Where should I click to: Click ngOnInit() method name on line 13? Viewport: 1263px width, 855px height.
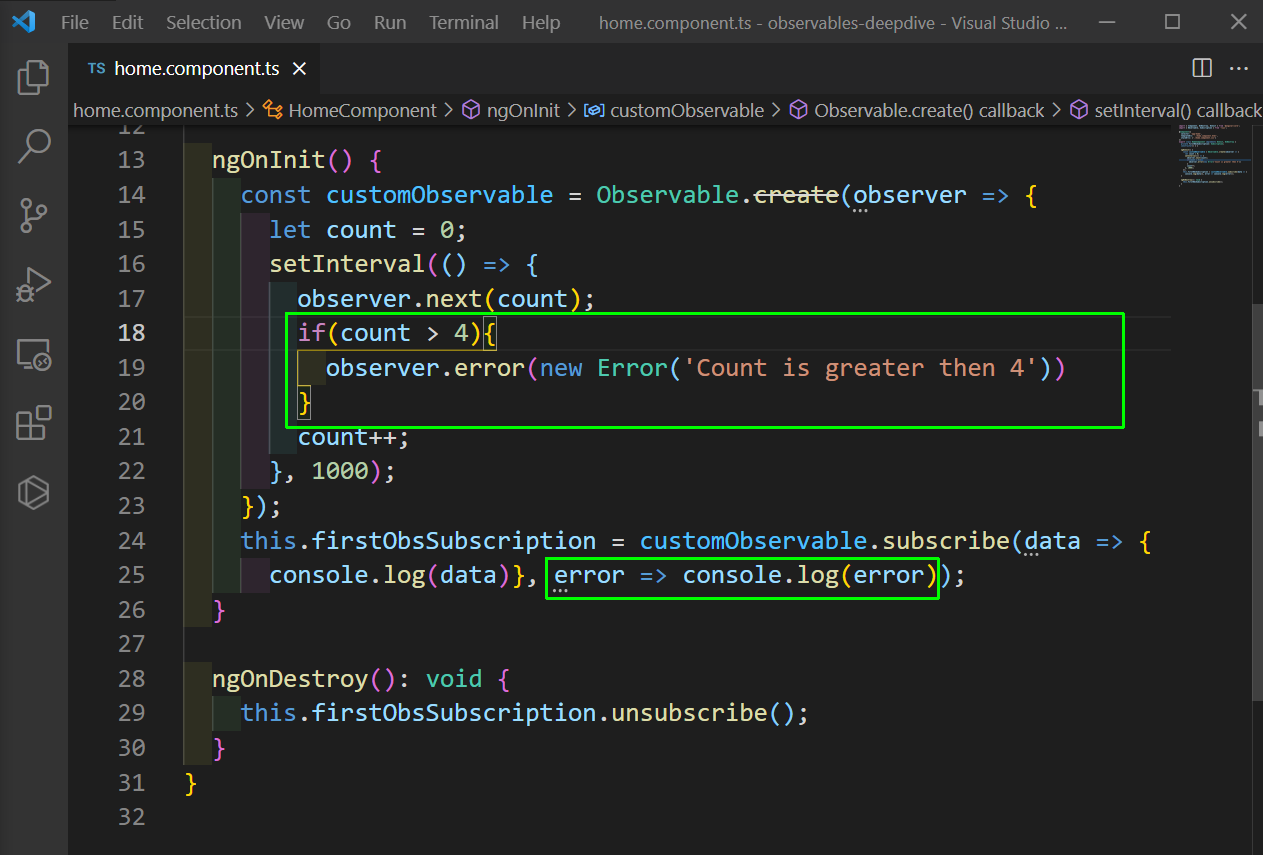point(283,160)
